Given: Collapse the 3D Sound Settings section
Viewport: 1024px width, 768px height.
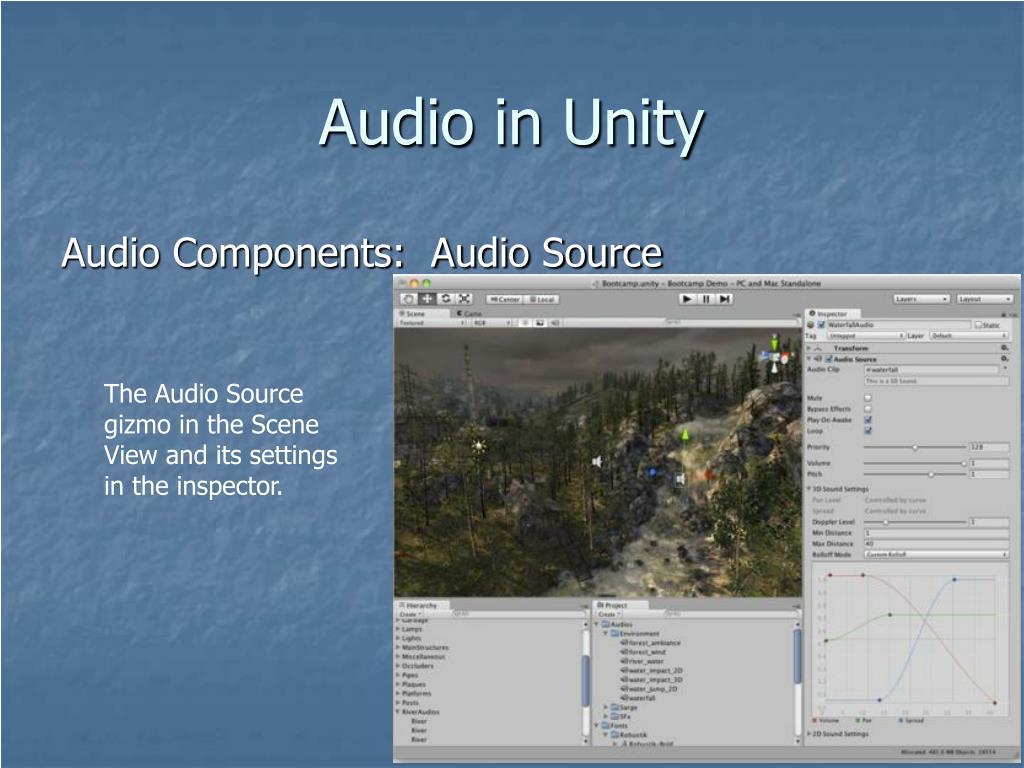Looking at the screenshot, I should [x=809, y=488].
